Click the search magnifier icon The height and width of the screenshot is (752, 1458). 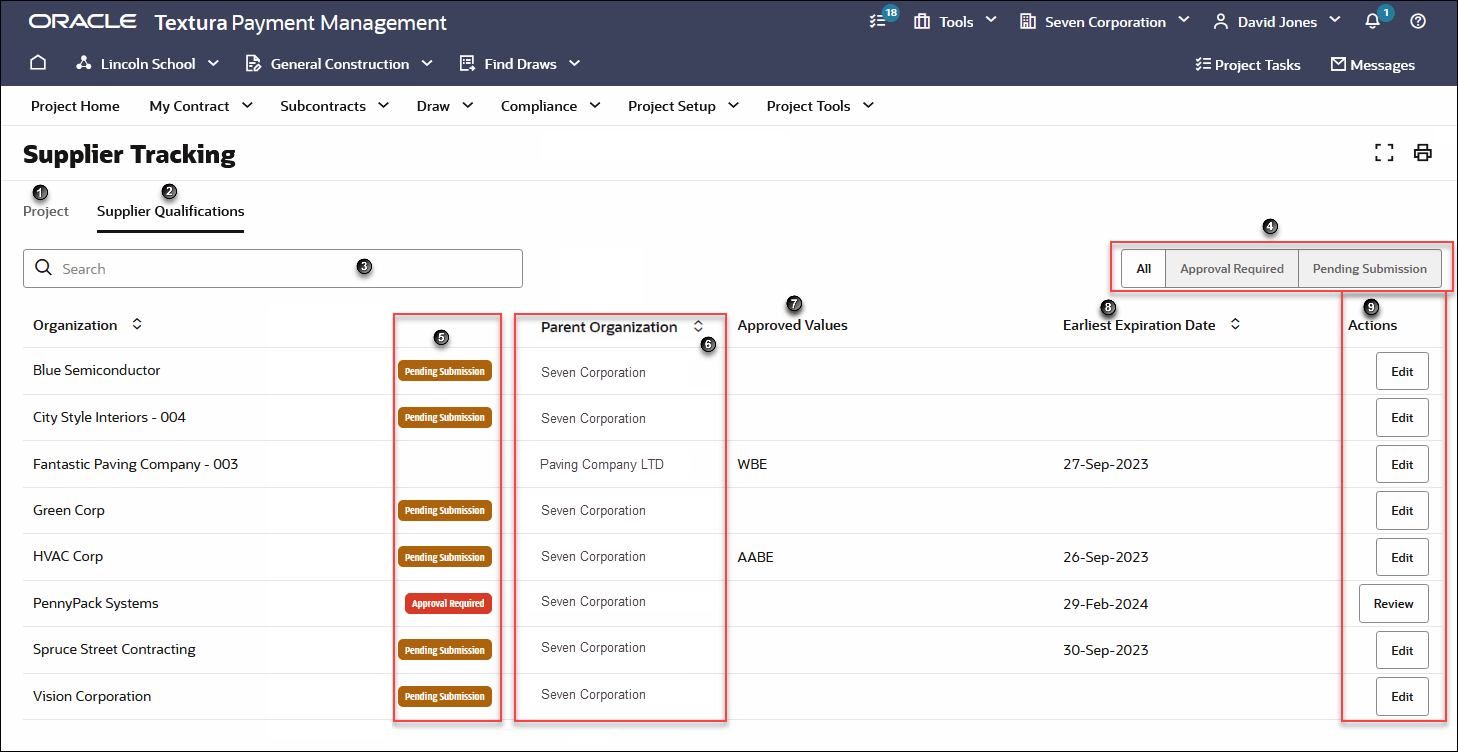43,268
